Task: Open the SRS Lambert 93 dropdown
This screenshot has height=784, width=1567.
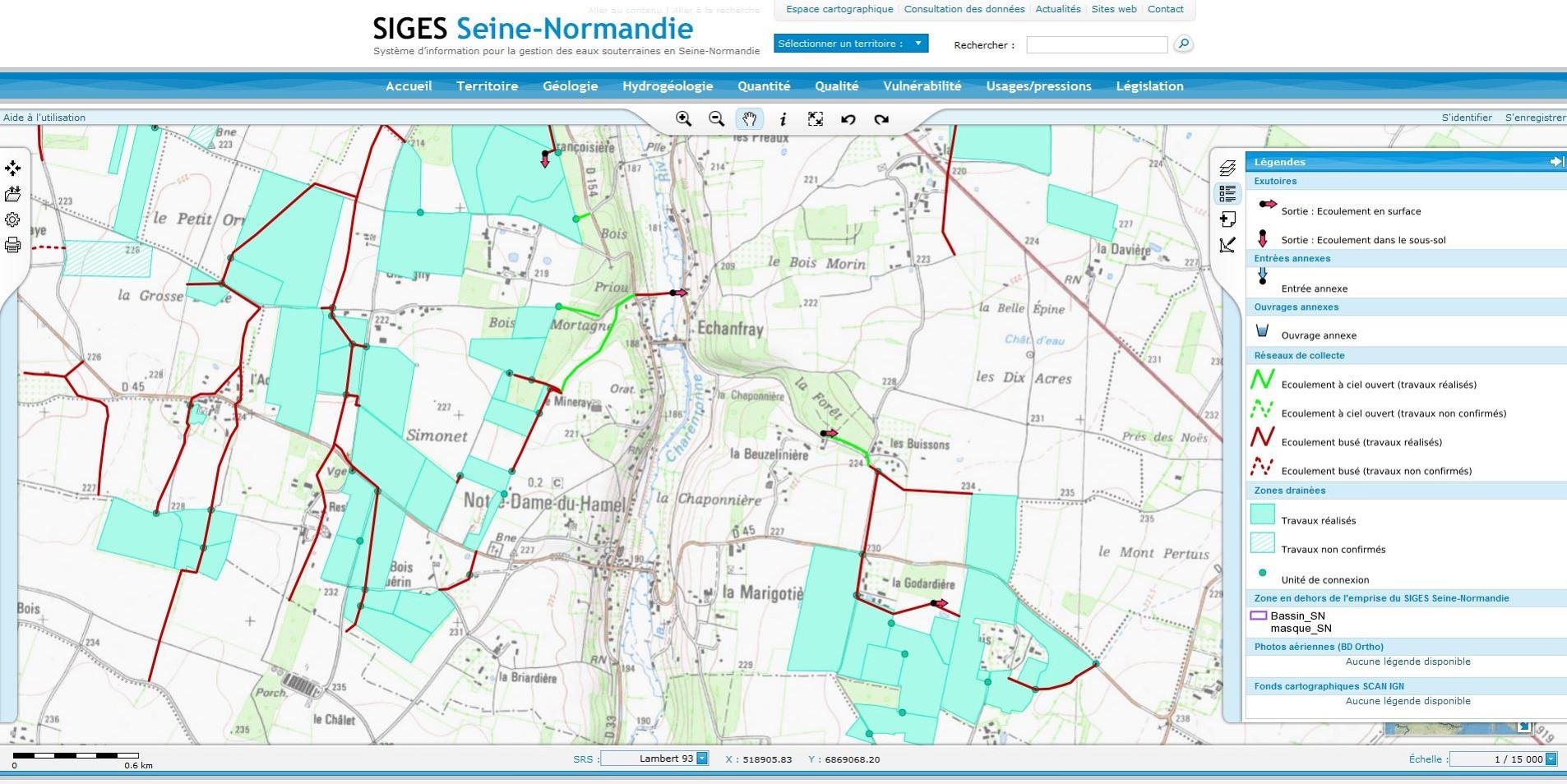Action: click(702, 759)
